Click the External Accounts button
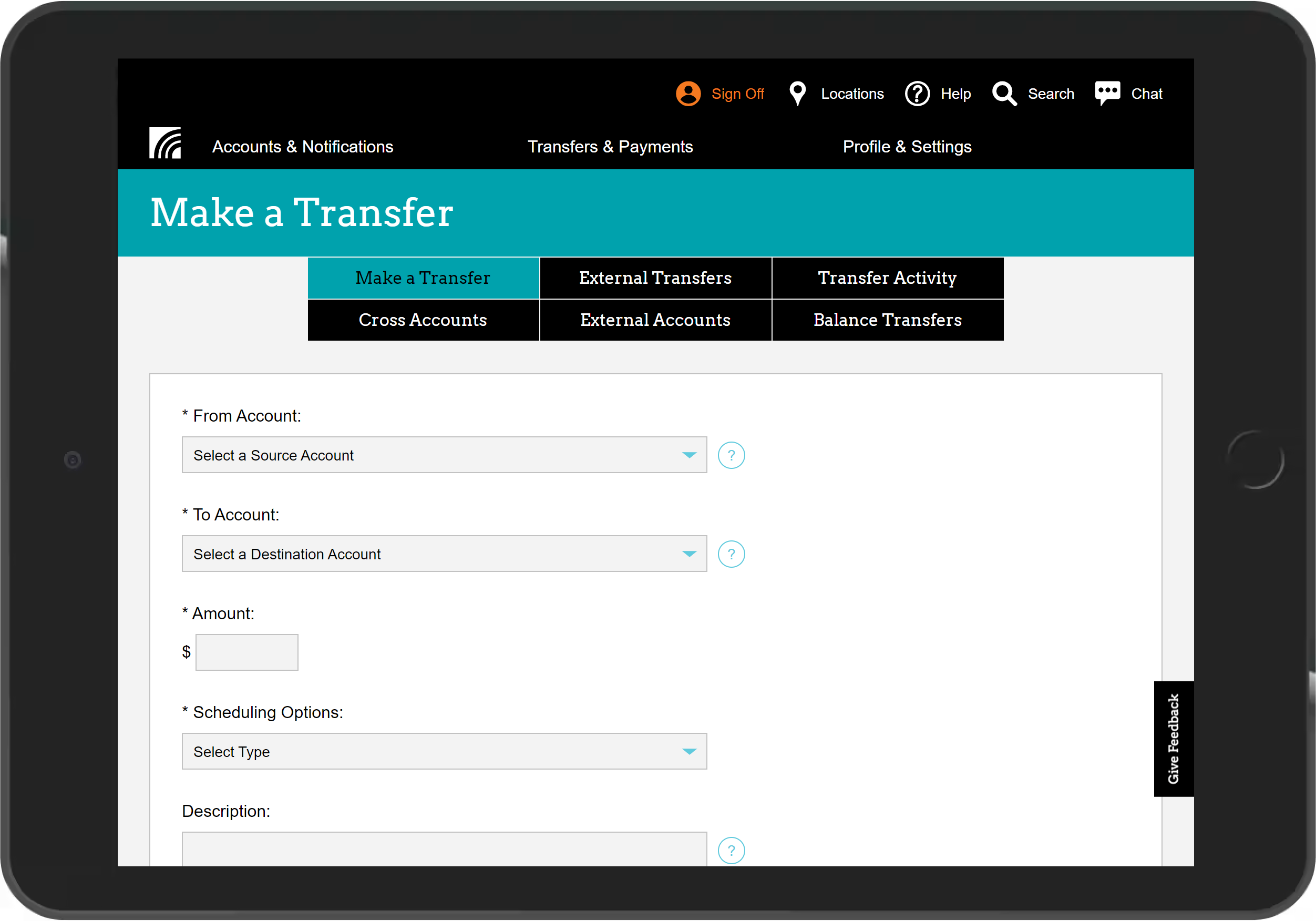This screenshot has width=1316, height=921. coord(656,319)
